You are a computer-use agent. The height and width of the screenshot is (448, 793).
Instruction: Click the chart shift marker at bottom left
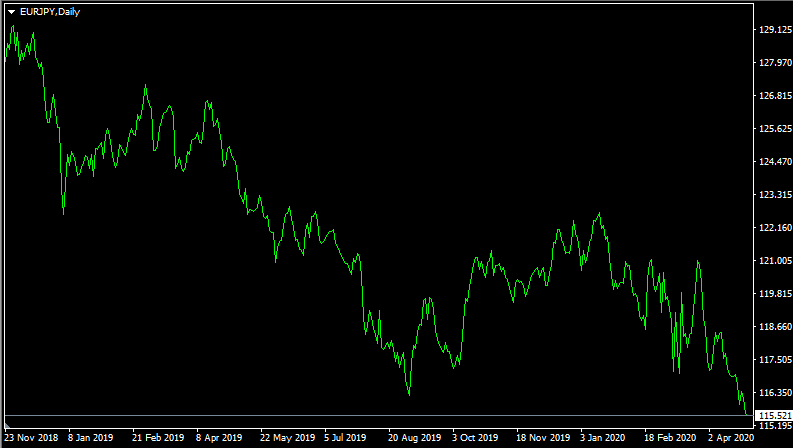click(7, 425)
